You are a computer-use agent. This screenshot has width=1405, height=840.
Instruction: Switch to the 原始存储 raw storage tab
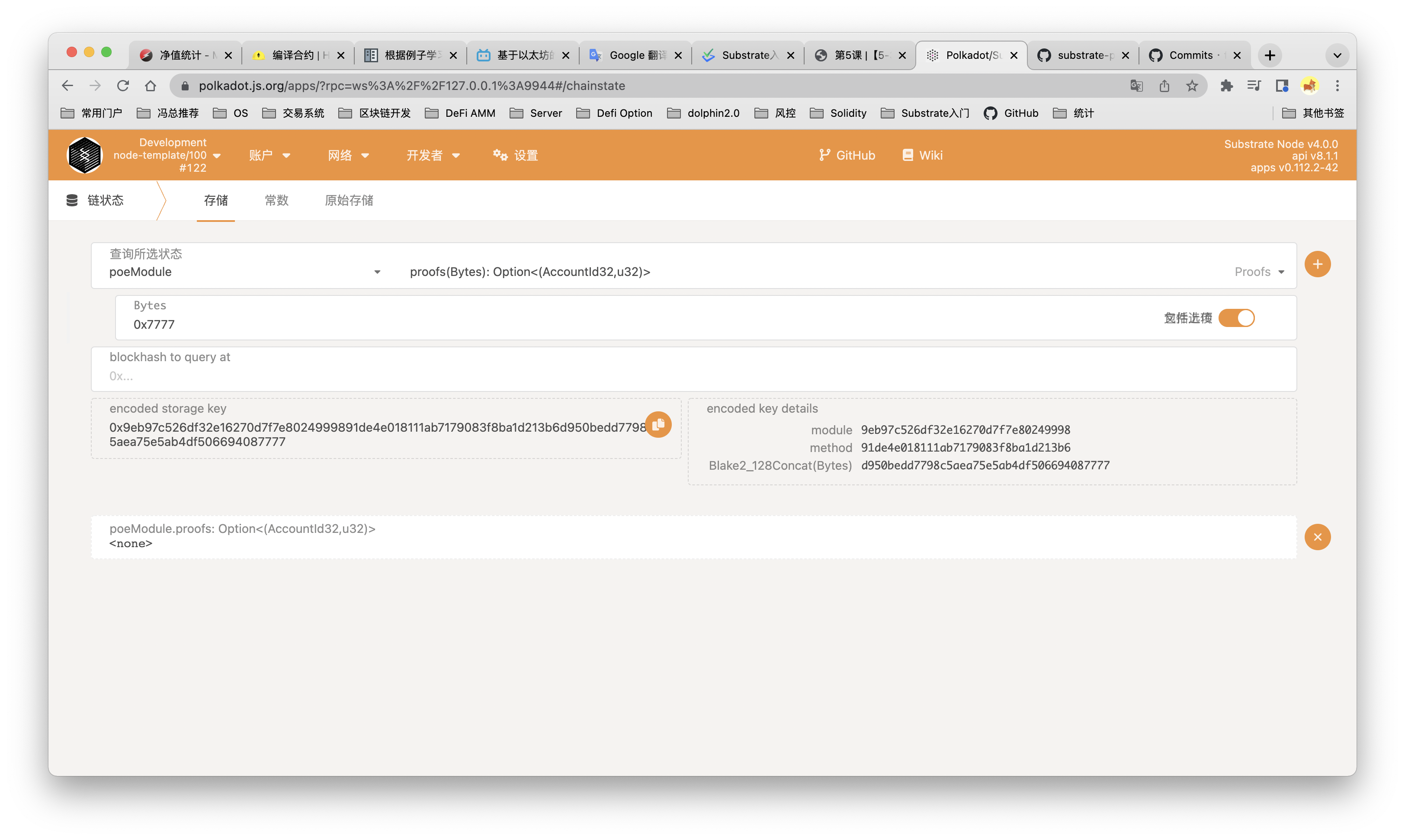pyautogui.click(x=349, y=200)
